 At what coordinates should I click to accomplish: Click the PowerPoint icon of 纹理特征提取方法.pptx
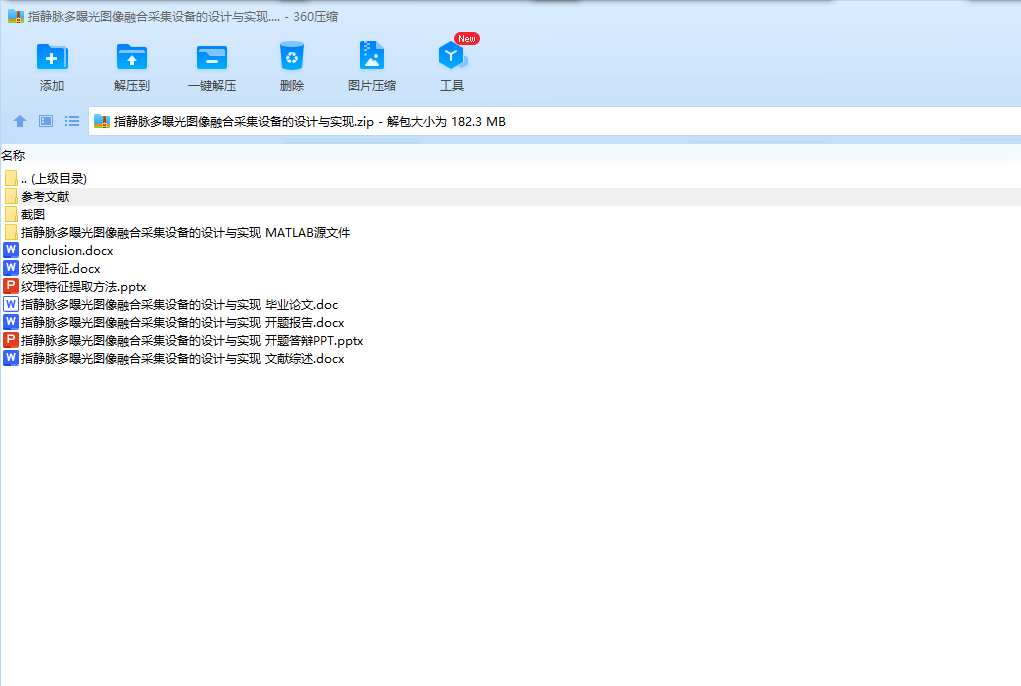pos(11,286)
